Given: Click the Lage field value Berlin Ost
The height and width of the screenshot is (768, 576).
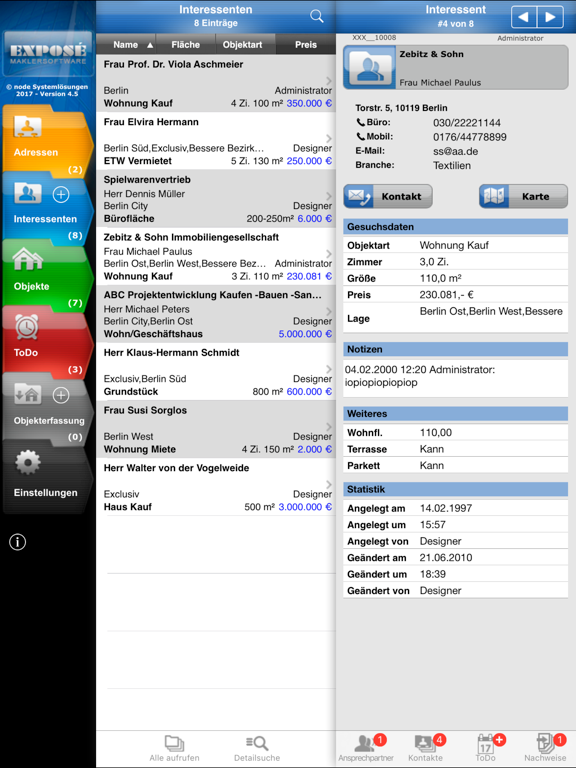Looking at the screenshot, I should [491, 312].
